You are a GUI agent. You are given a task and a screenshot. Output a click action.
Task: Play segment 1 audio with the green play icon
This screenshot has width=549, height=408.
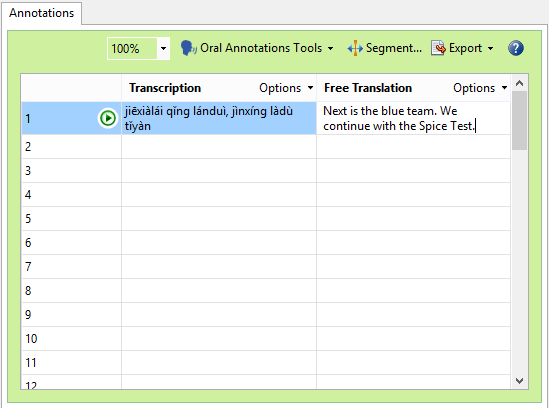pyautogui.click(x=108, y=118)
